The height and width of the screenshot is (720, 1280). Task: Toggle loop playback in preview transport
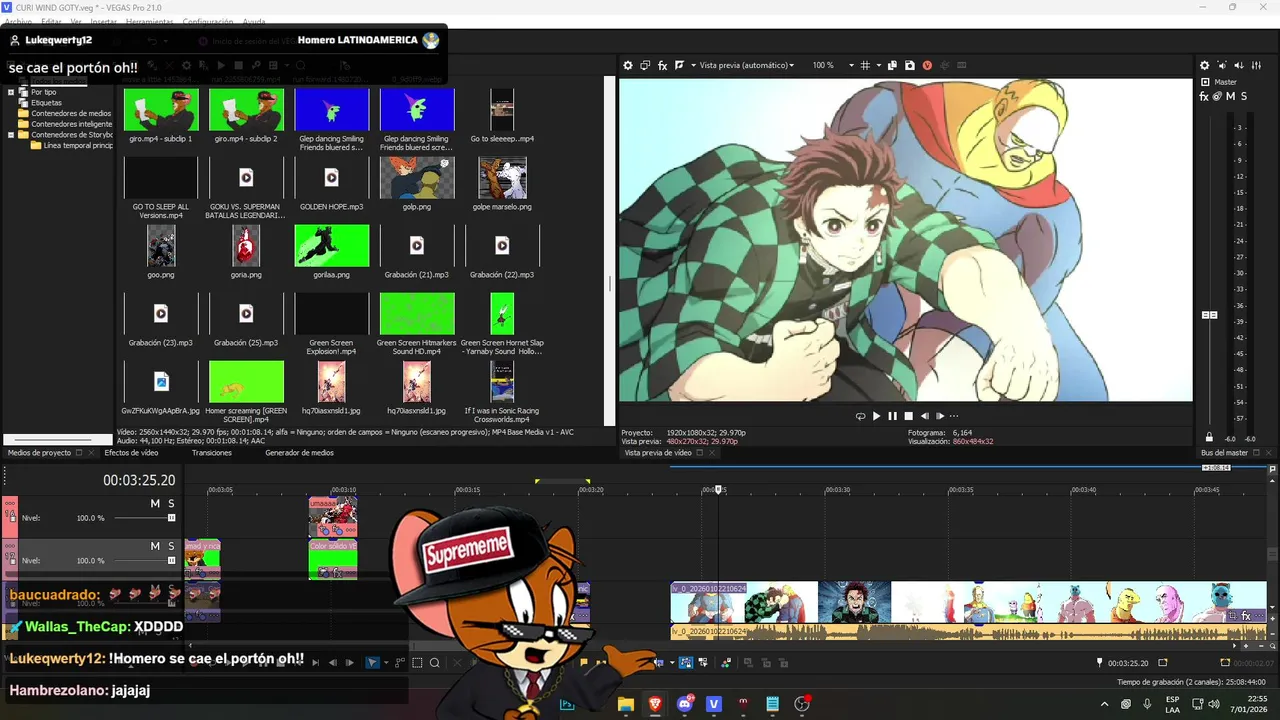(860, 416)
